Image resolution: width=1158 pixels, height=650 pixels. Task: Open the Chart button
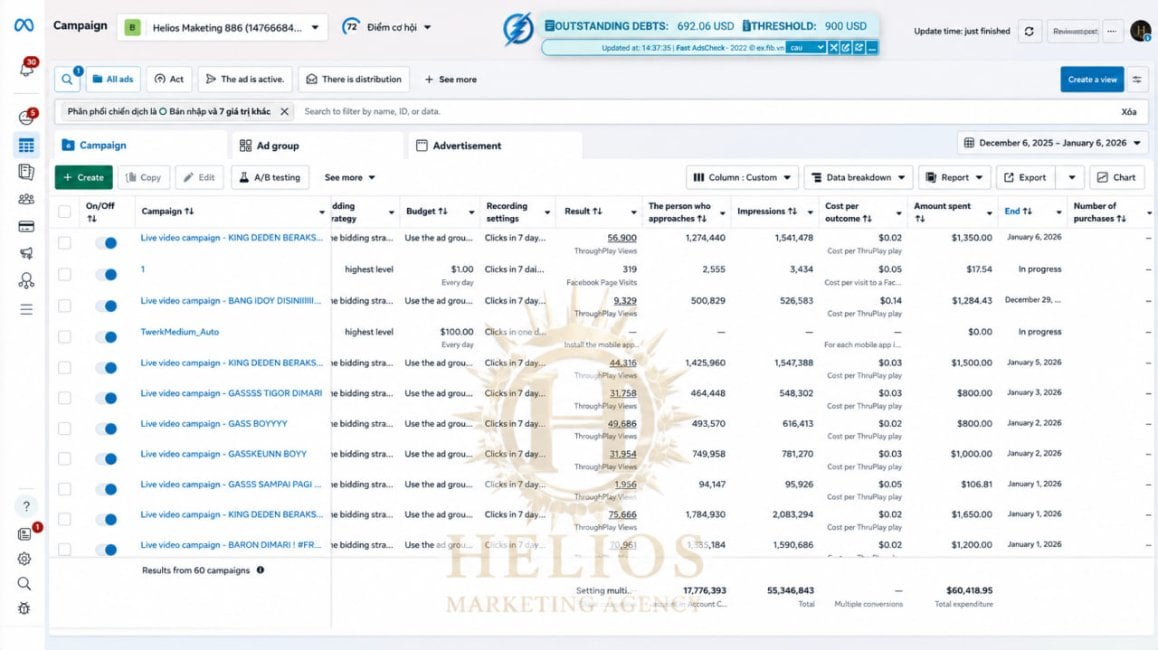point(1116,177)
